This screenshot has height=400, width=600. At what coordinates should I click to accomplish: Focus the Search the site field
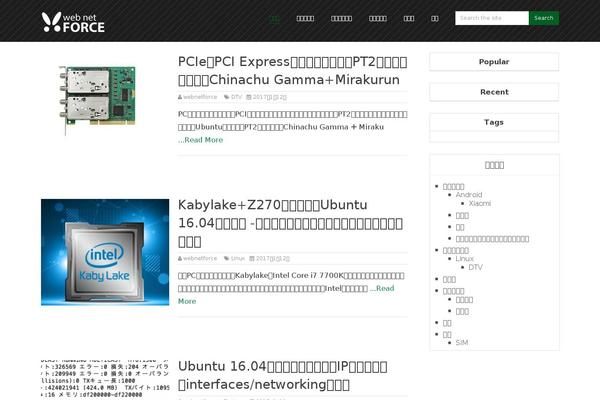pos(492,18)
